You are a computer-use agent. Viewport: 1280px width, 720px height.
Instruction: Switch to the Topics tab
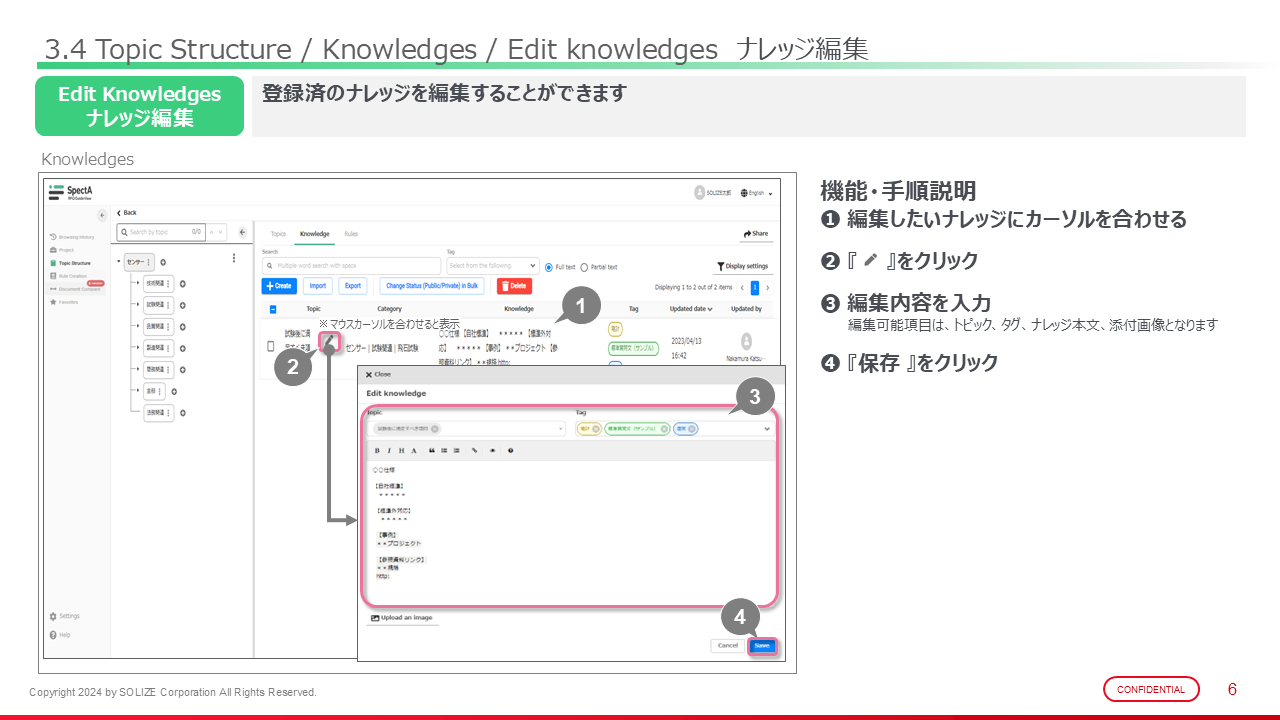(278, 234)
